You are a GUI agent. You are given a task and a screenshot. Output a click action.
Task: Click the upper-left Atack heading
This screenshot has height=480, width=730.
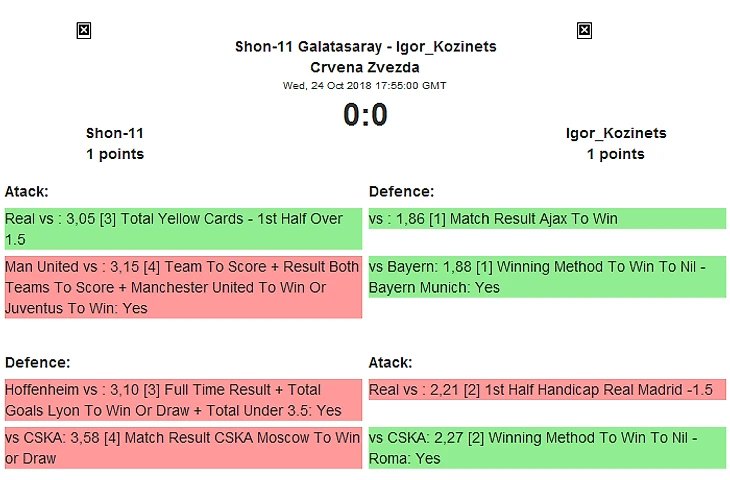coord(27,191)
